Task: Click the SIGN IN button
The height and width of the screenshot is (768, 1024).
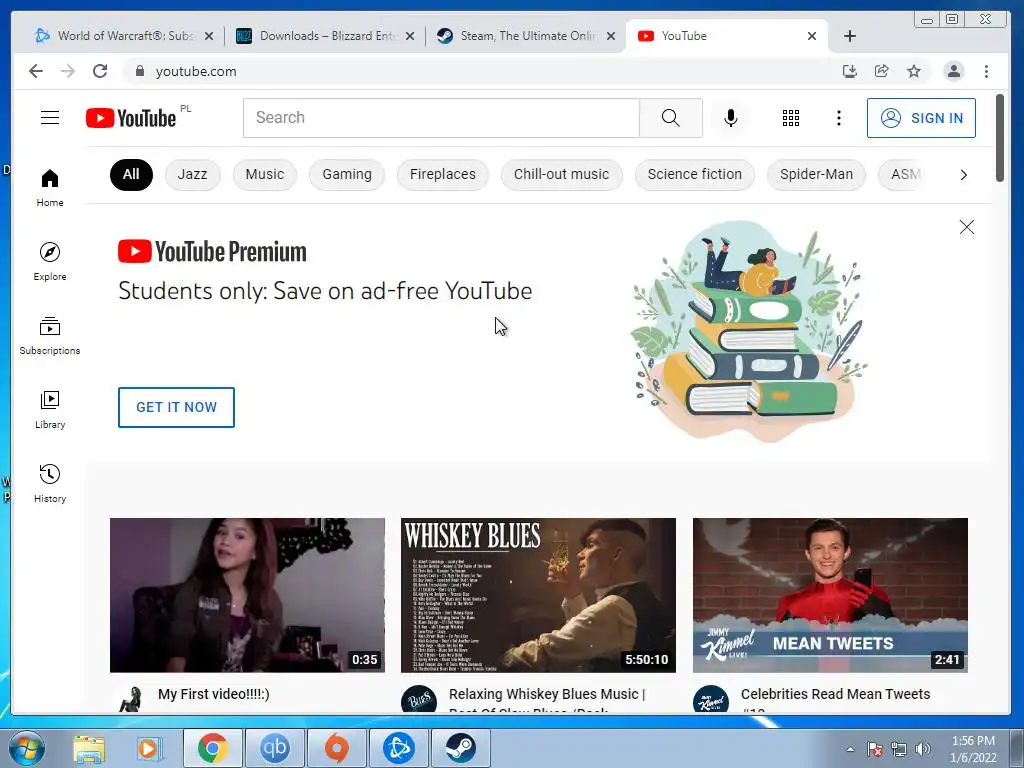Action: tap(921, 118)
